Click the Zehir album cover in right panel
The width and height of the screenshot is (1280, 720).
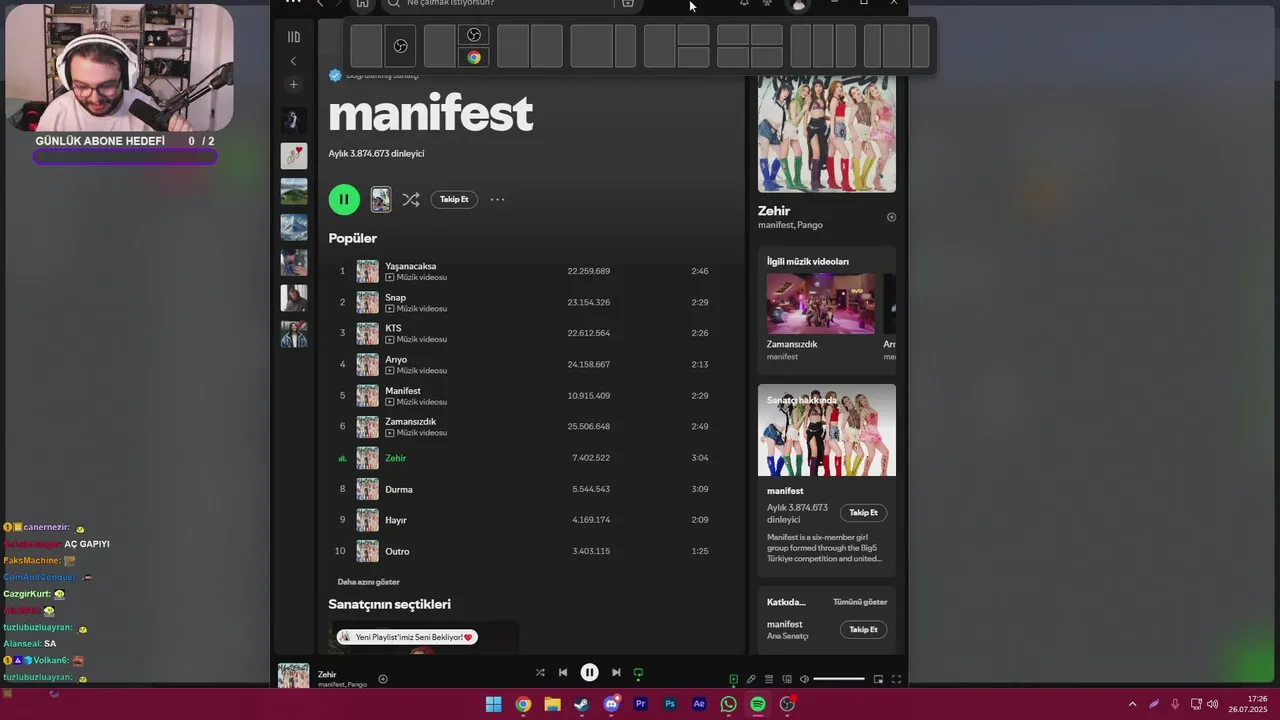click(827, 133)
